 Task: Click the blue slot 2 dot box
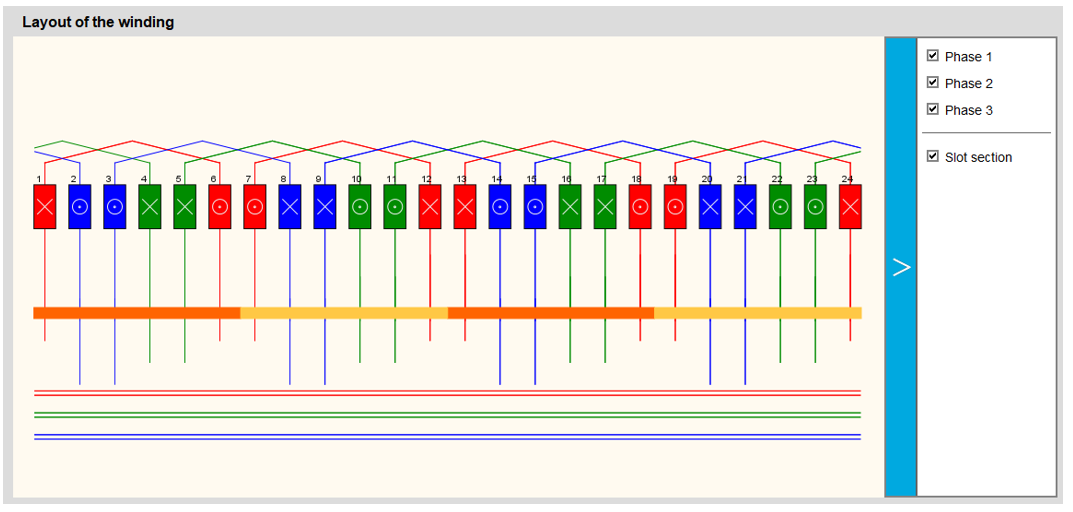coord(80,207)
